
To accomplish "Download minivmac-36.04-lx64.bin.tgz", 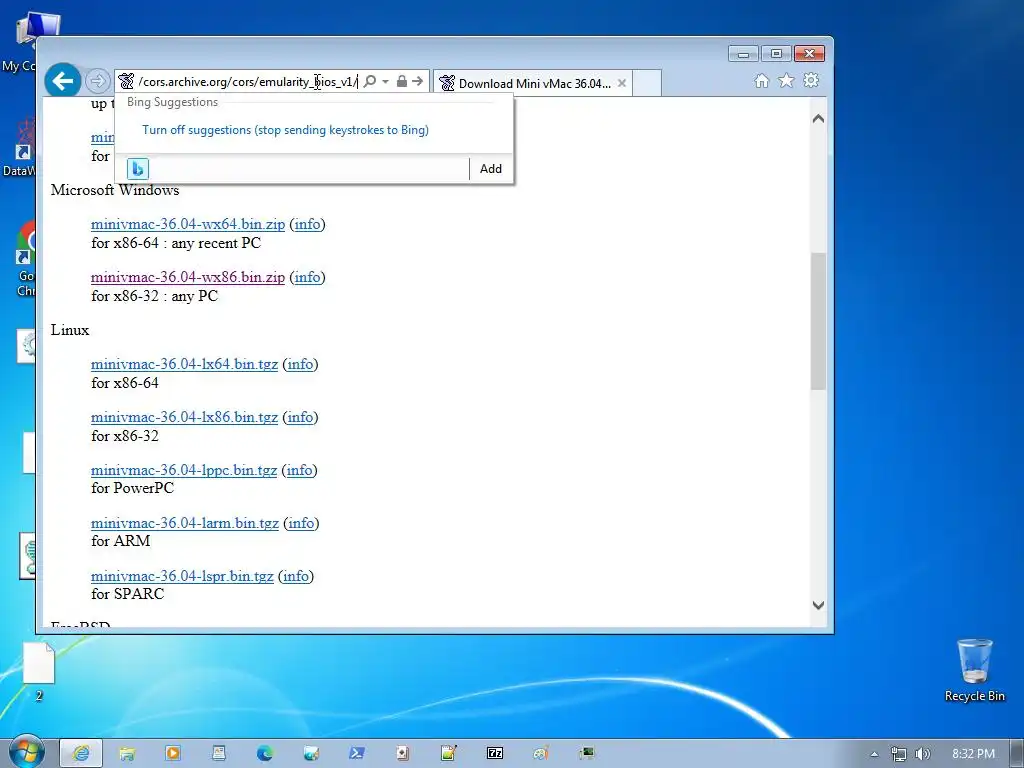I will (184, 364).
